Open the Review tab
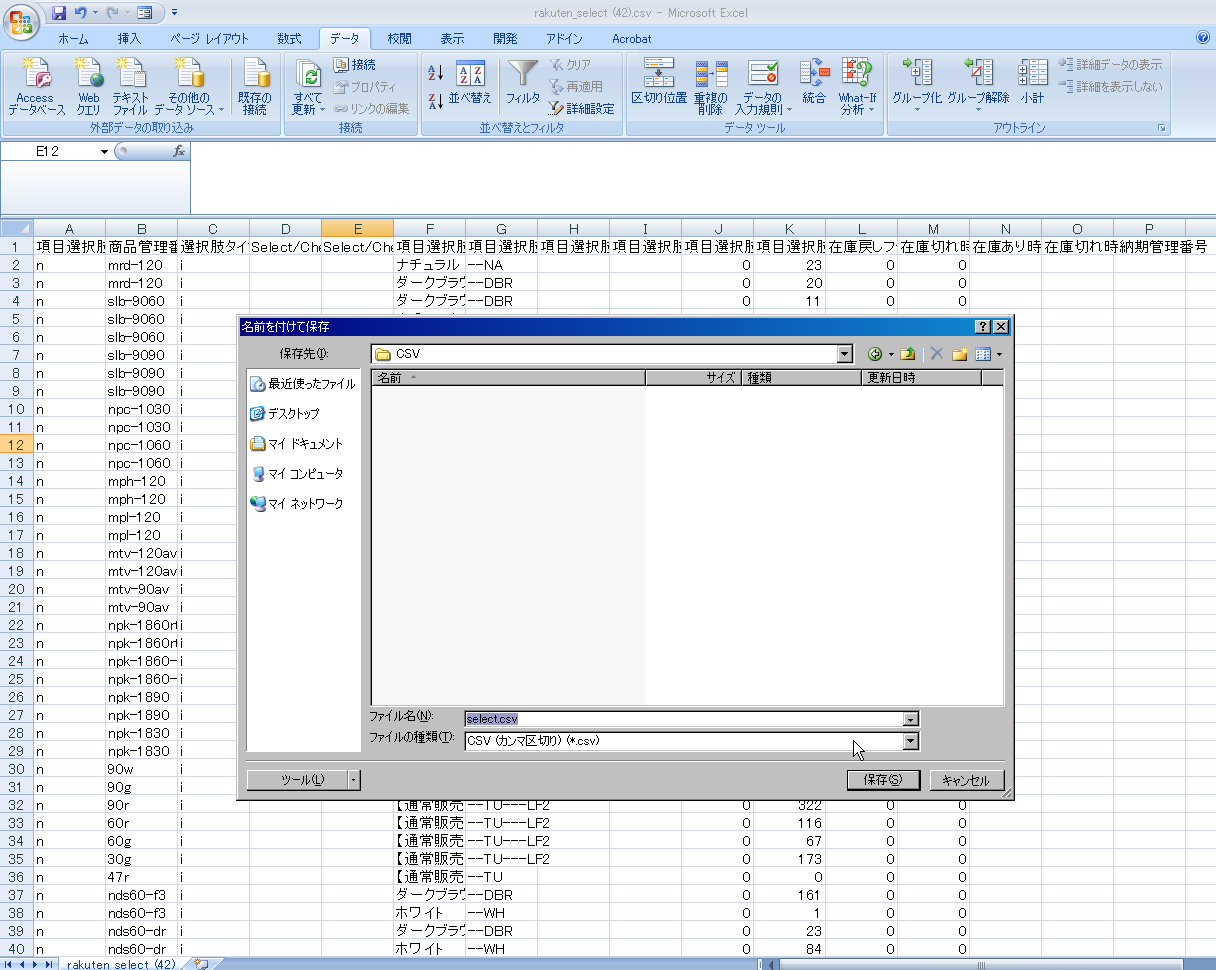The image size is (1216, 970). (x=399, y=39)
